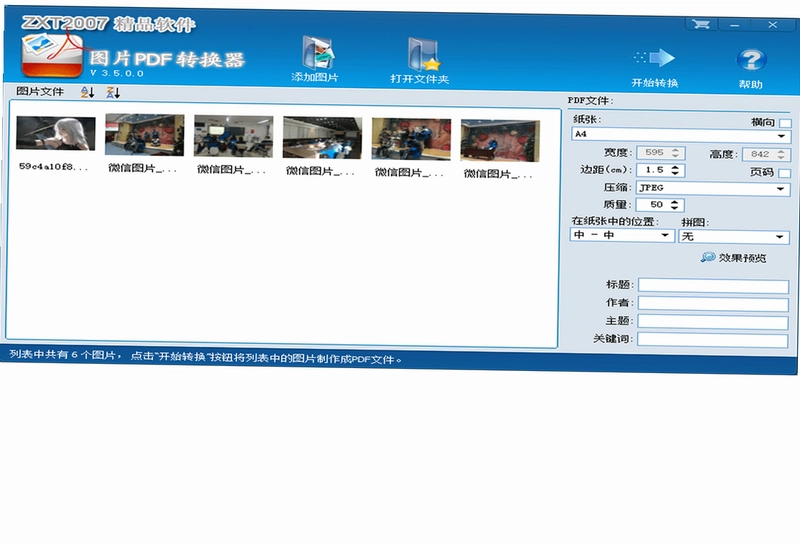Increase the 质量 quality value stepper up
This screenshot has height=543, width=800.
coord(674,202)
